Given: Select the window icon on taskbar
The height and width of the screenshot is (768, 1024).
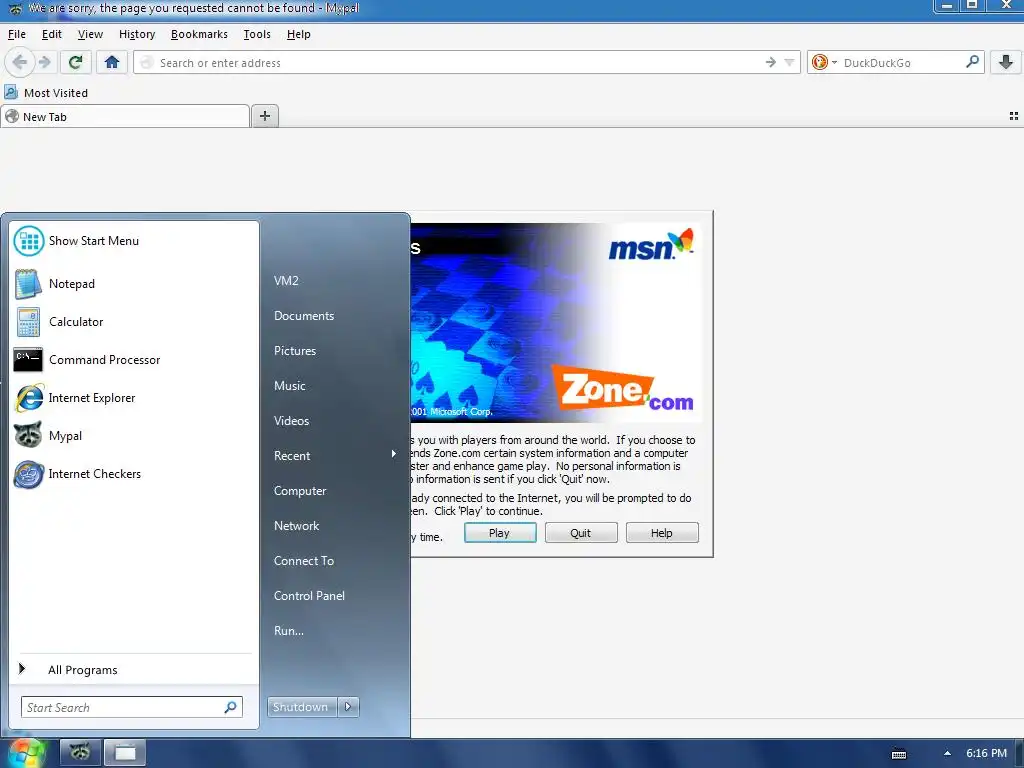Looking at the screenshot, I should [125, 752].
